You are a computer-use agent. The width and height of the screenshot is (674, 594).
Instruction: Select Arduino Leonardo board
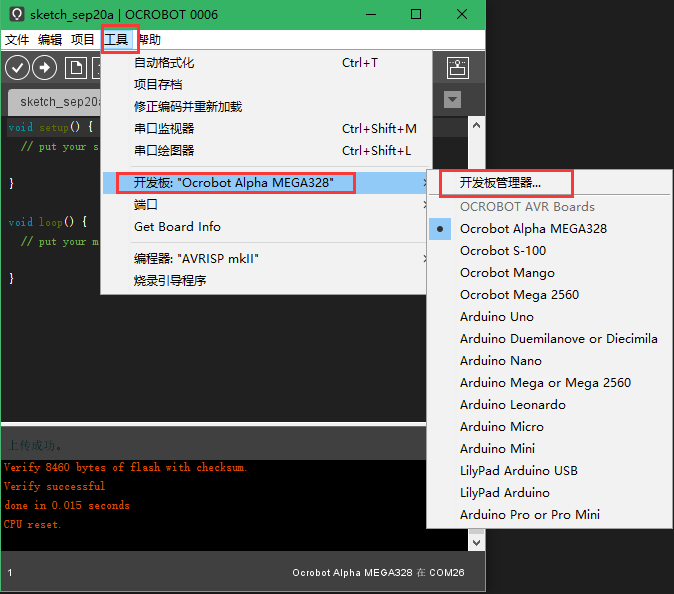pos(550,404)
